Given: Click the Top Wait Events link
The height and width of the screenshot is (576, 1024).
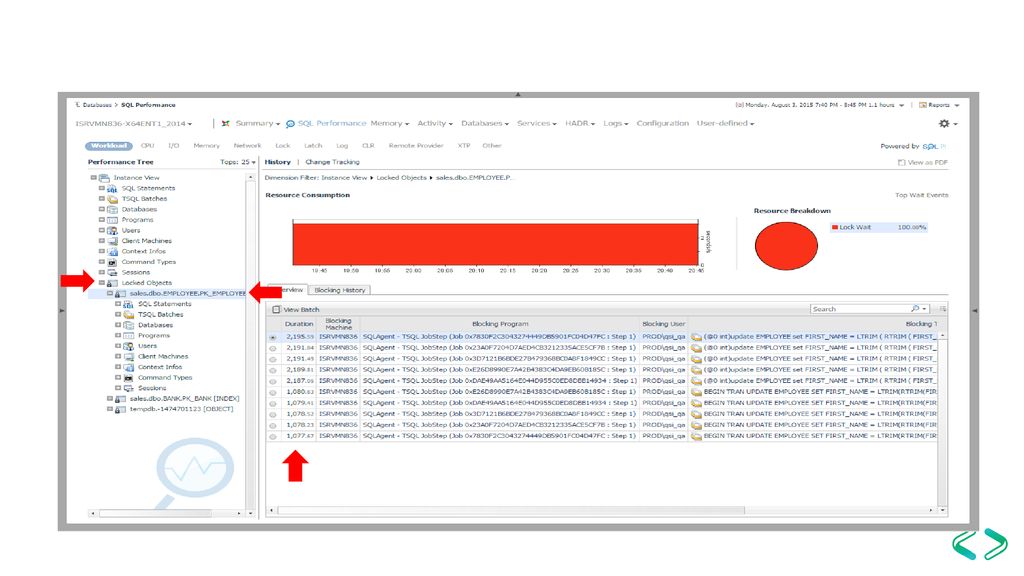Looking at the screenshot, I should pyautogui.click(x=921, y=195).
